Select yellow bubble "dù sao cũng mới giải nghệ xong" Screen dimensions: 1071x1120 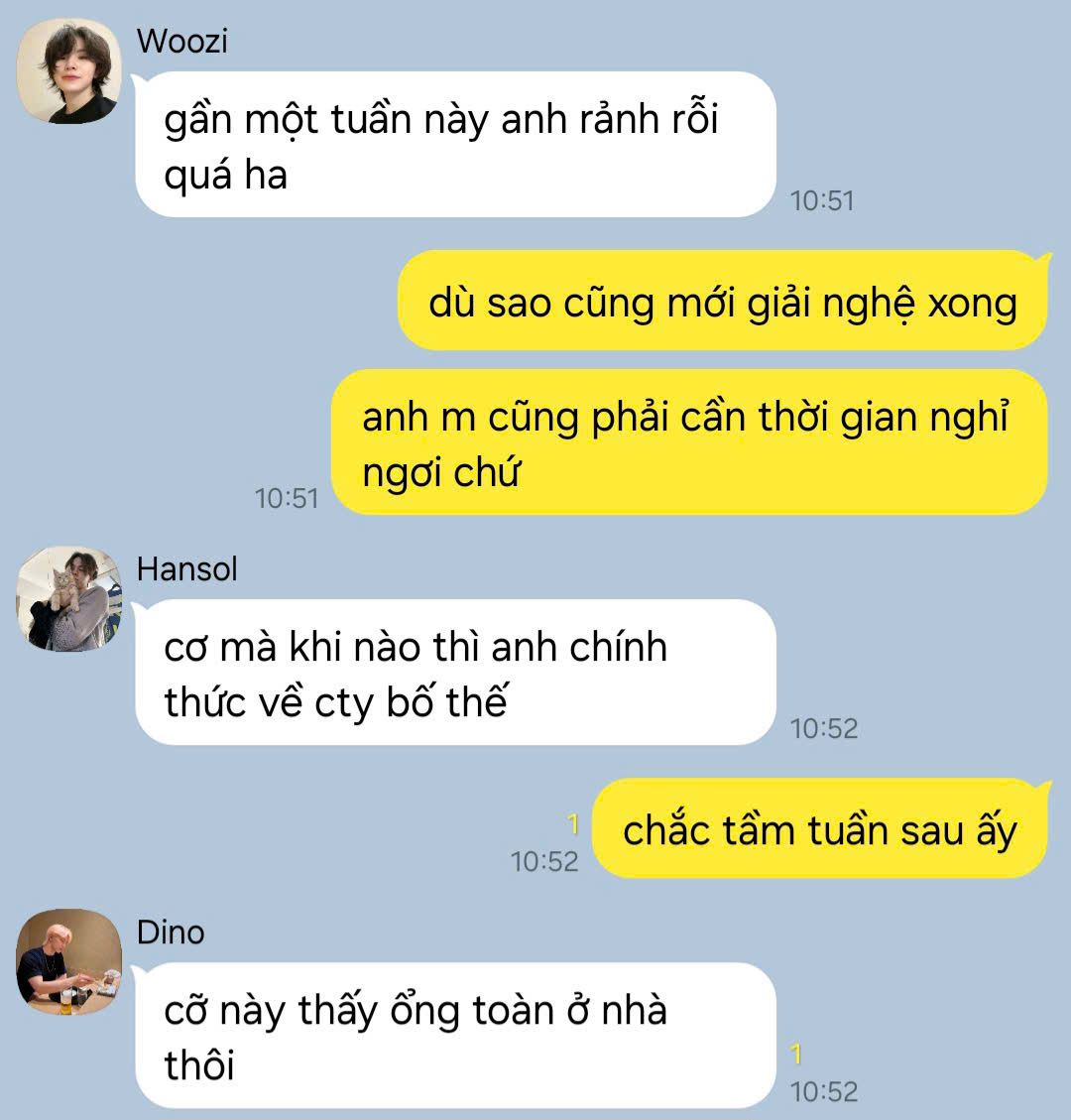tap(723, 300)
